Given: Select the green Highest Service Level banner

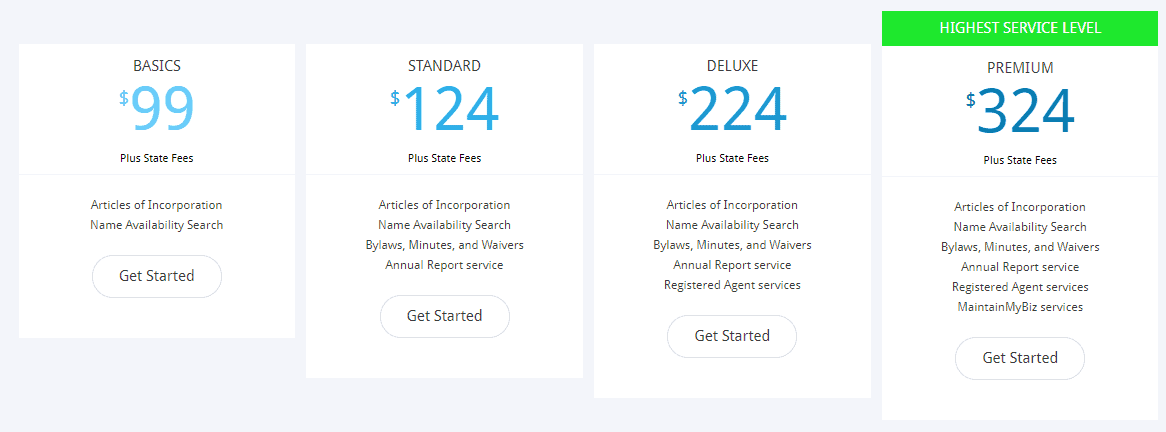Looking at the screenshot, I should [x=1020, y=28].
